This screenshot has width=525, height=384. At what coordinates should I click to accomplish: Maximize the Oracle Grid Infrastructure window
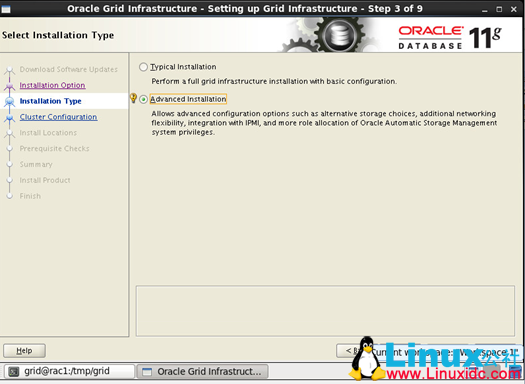click(499, 9)
